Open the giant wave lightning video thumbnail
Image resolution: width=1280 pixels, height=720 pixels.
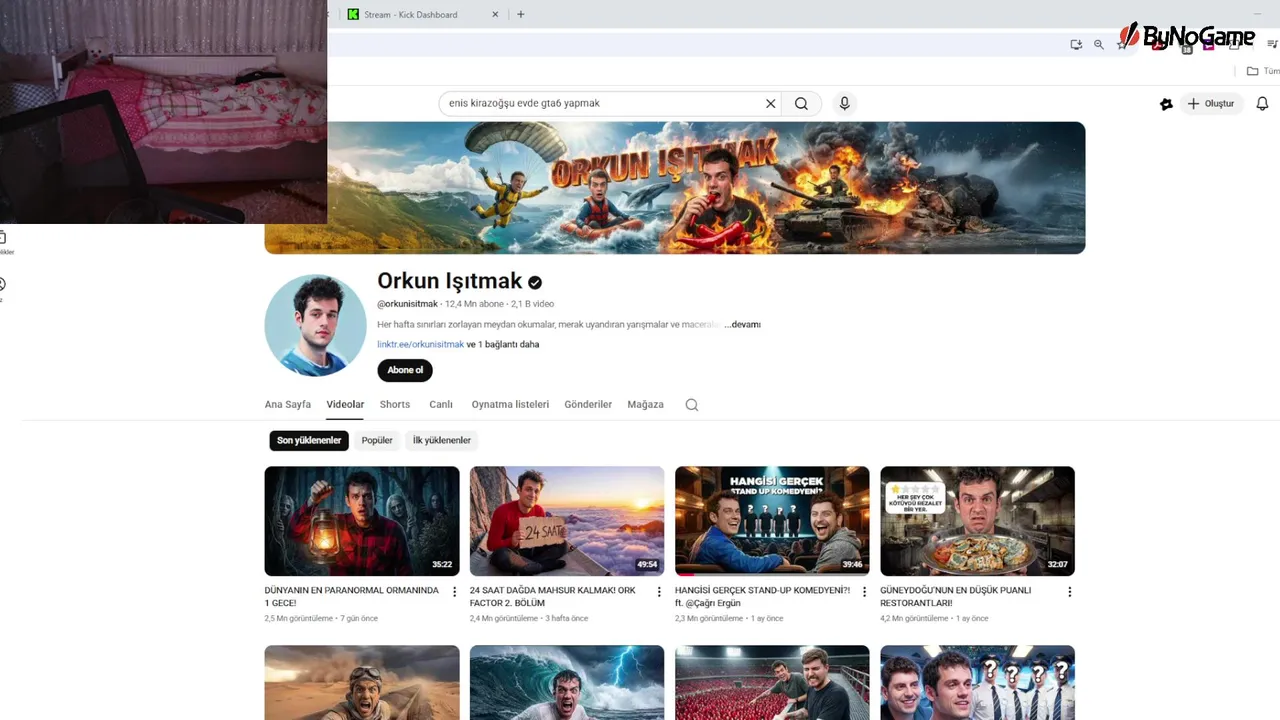pyautogui.click(x=567, y=682)
